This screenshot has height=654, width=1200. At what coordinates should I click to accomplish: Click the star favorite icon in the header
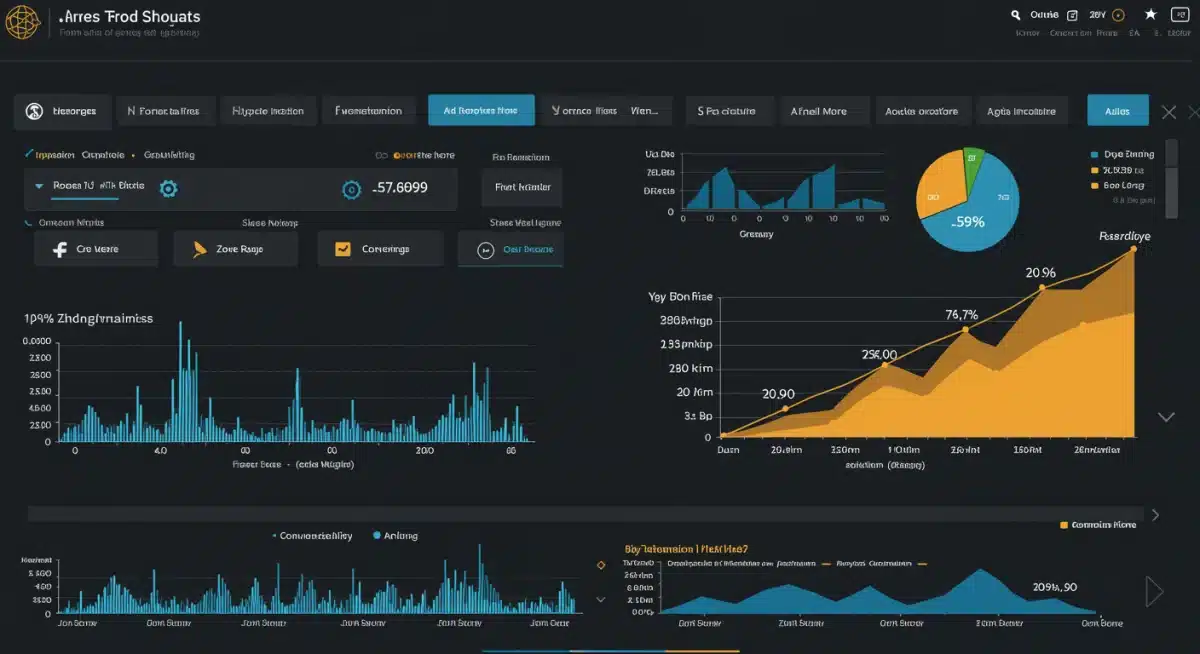[1150, 15]
